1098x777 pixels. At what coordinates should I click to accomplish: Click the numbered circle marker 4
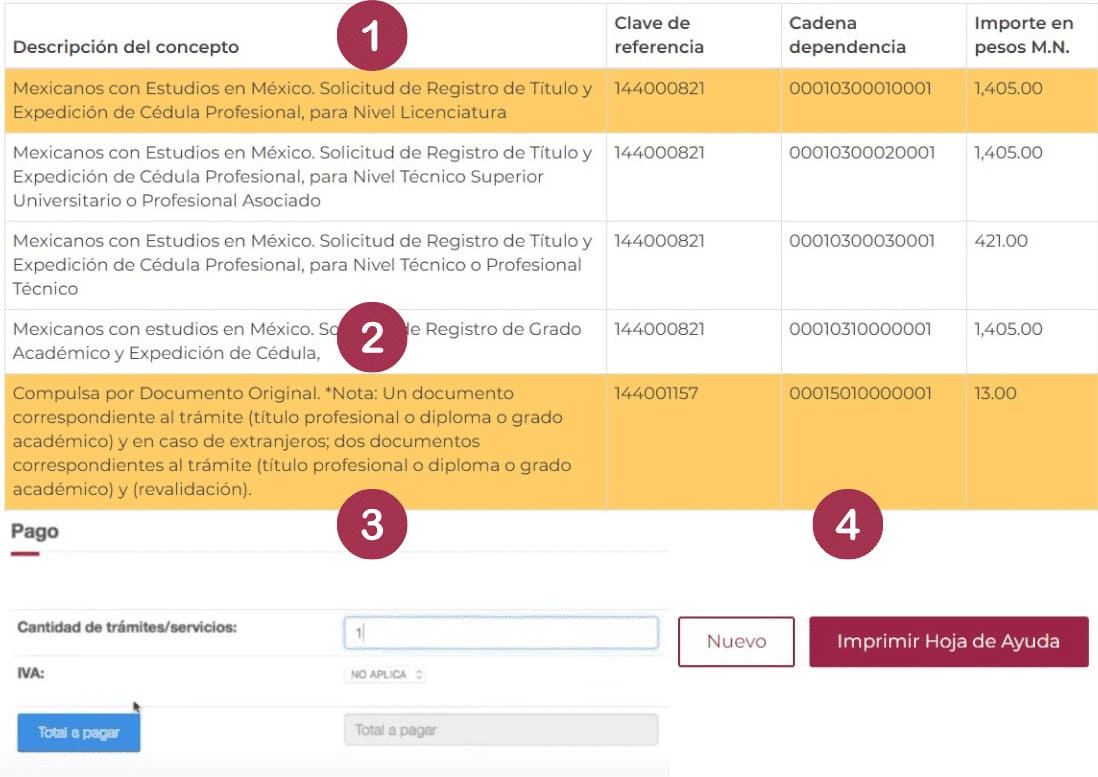(847, 525)
